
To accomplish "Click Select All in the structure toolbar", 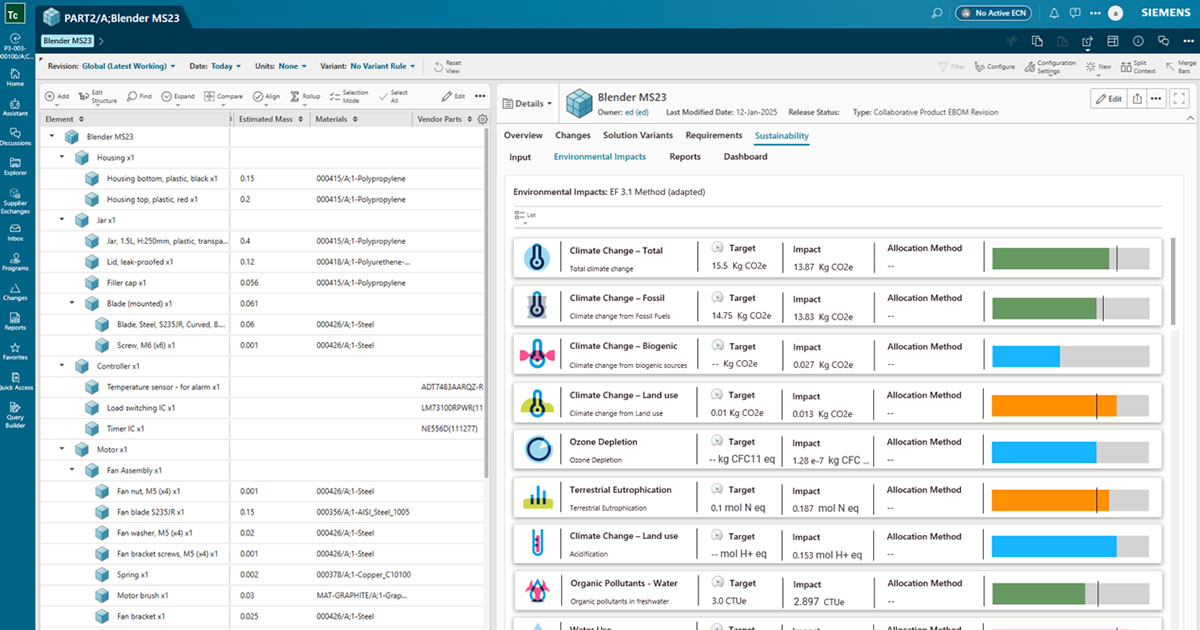I will [x=393, y=96].
